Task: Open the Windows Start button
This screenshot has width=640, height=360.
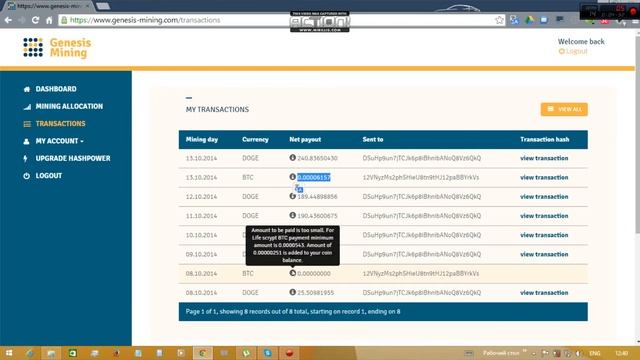Action: coord(8,353)
